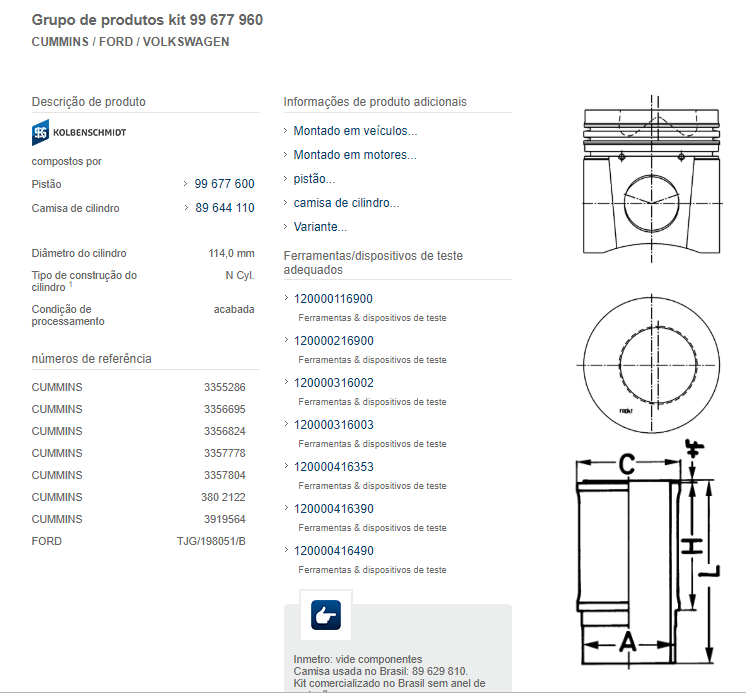The width and height of the screenshot is (746, 693).
Task: Open test tool 120000416390
Action: [333, 509]
